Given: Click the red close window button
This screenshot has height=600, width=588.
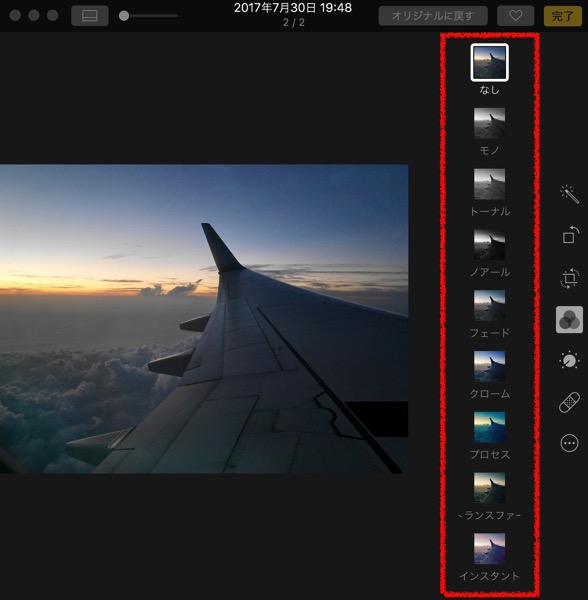Looking at the screenshot, I should tap(15, 16).
